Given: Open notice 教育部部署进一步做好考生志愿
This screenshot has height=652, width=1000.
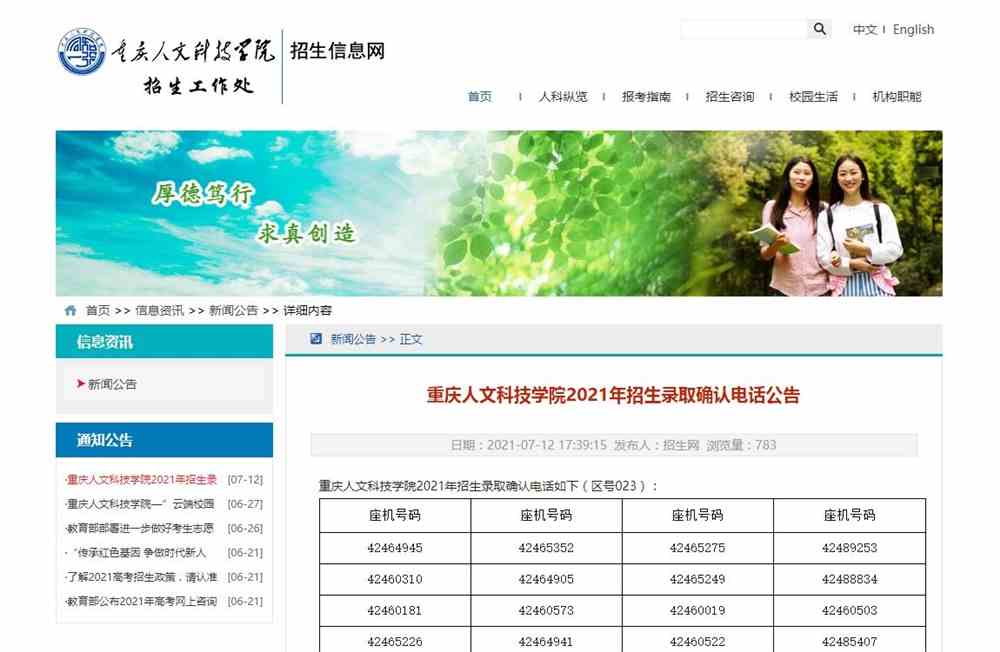Looking at the screenshot, I should coord(140,528).
